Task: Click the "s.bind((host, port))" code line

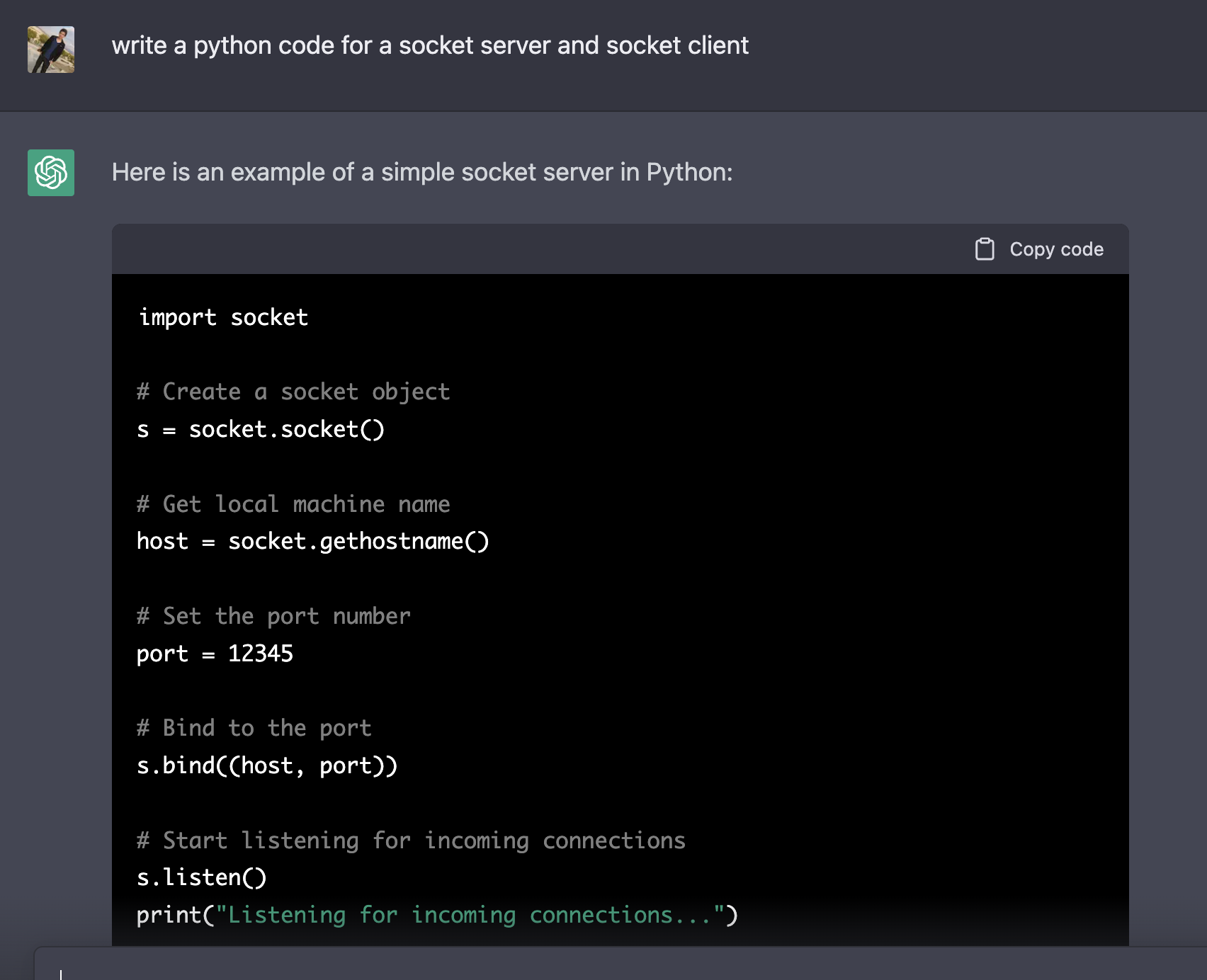Action: [x=267, y=765]
